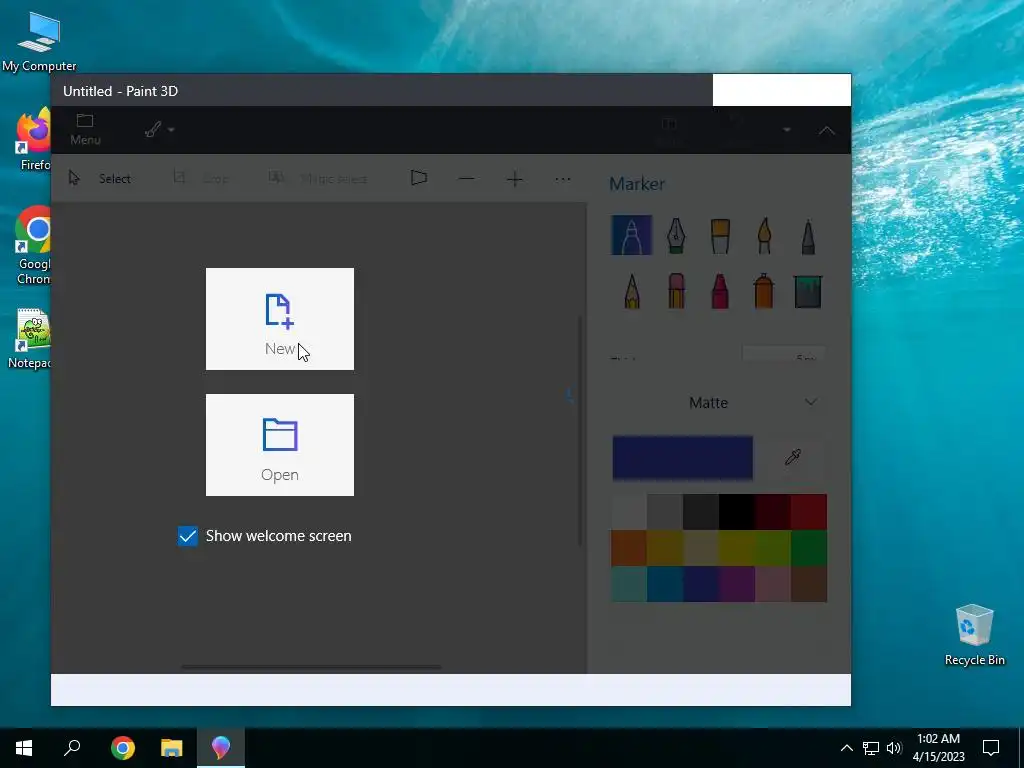Open network status tray icon

coord(871,748)
